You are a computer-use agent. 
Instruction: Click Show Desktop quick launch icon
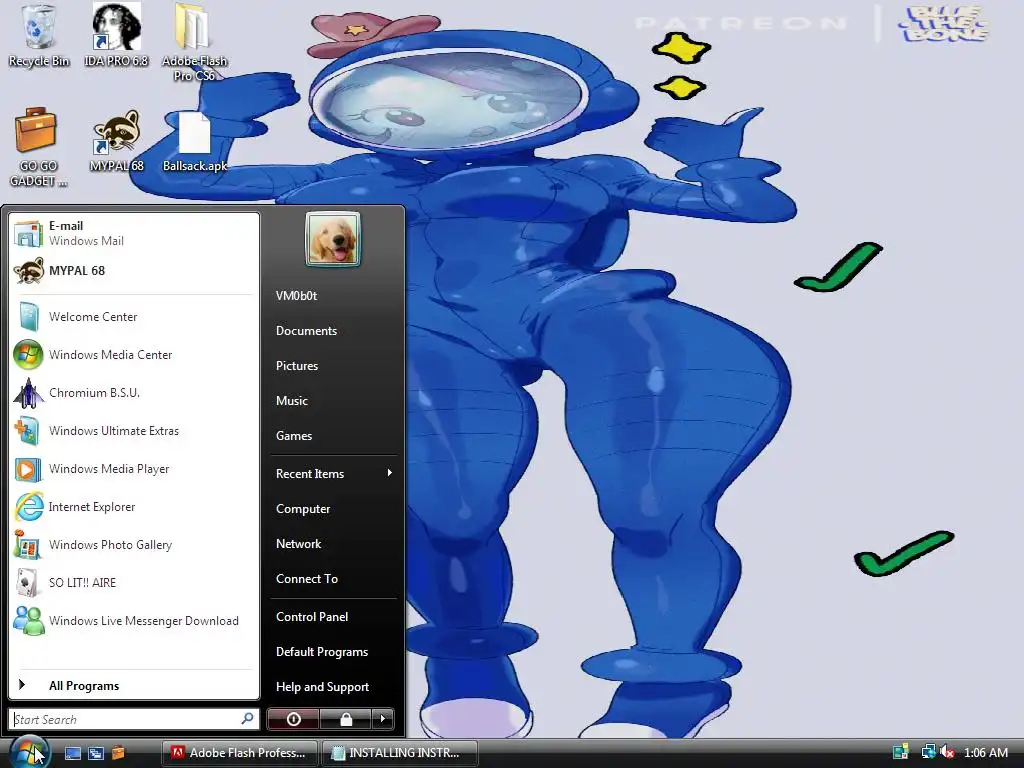[x=72, y=753]
